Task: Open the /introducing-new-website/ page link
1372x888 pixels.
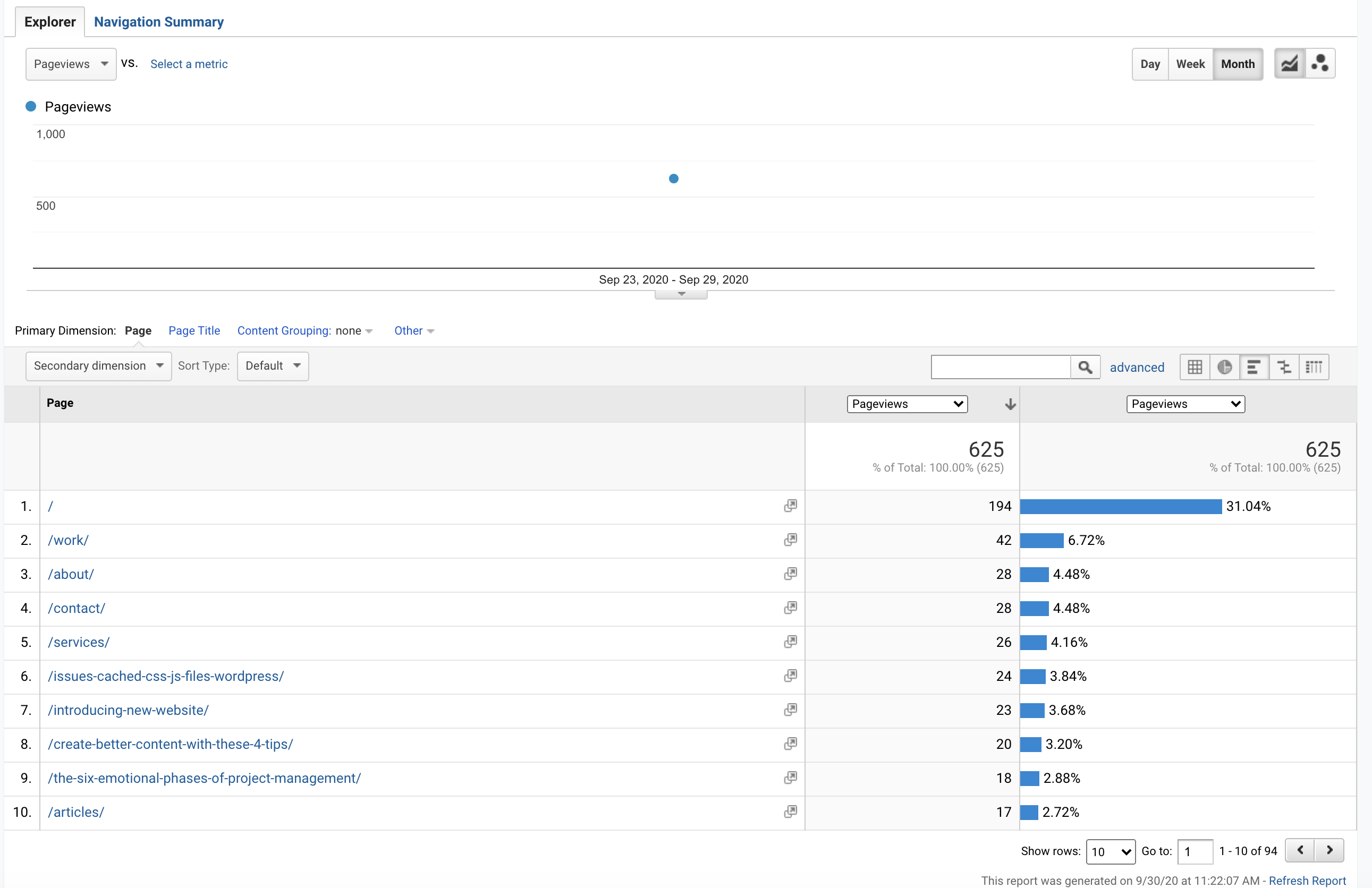Action: 128,710
